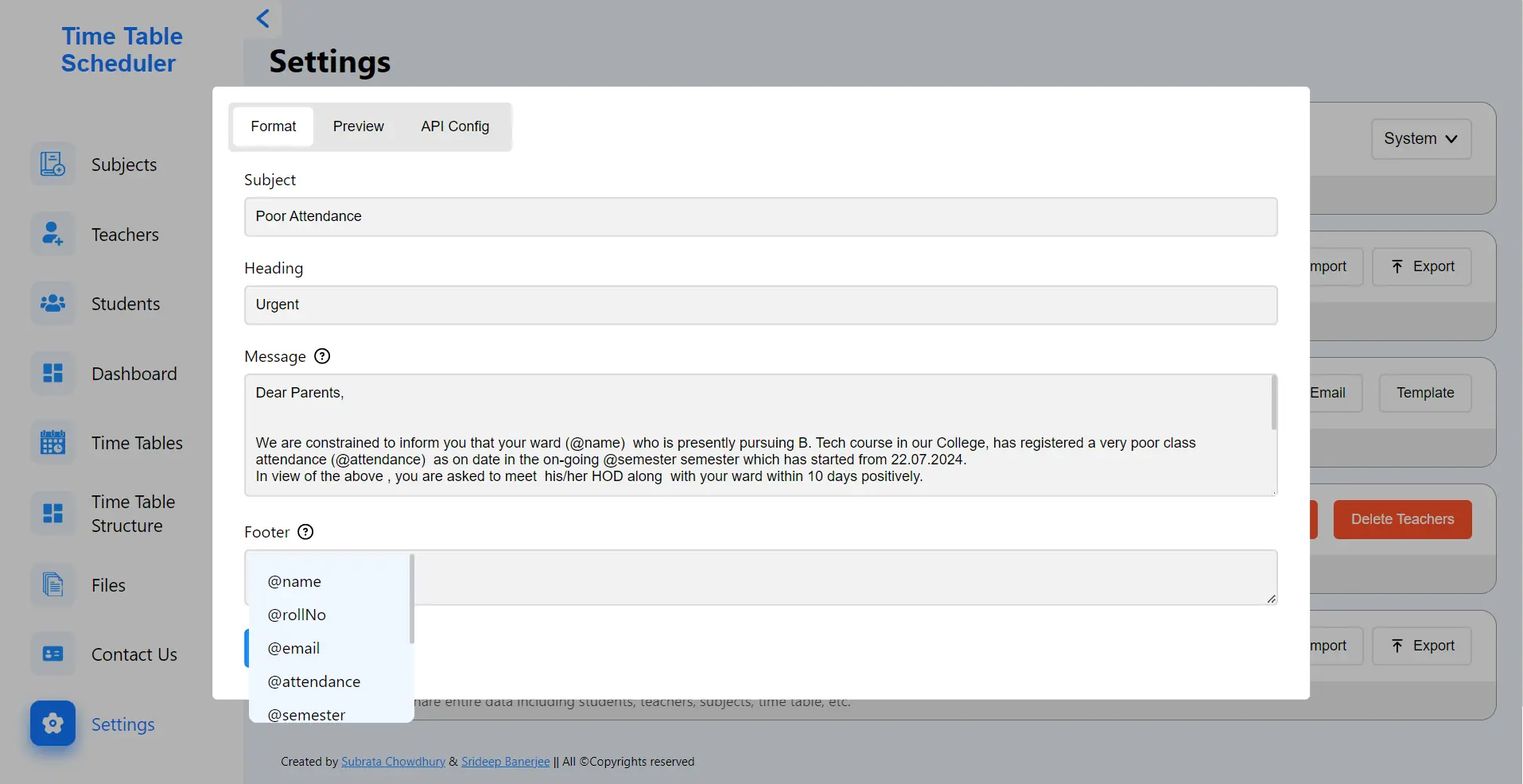Click the Teachers sidebar icon
Viewport: 1523px width, 784px height.
pyautogui.click(x=52, y=234)
